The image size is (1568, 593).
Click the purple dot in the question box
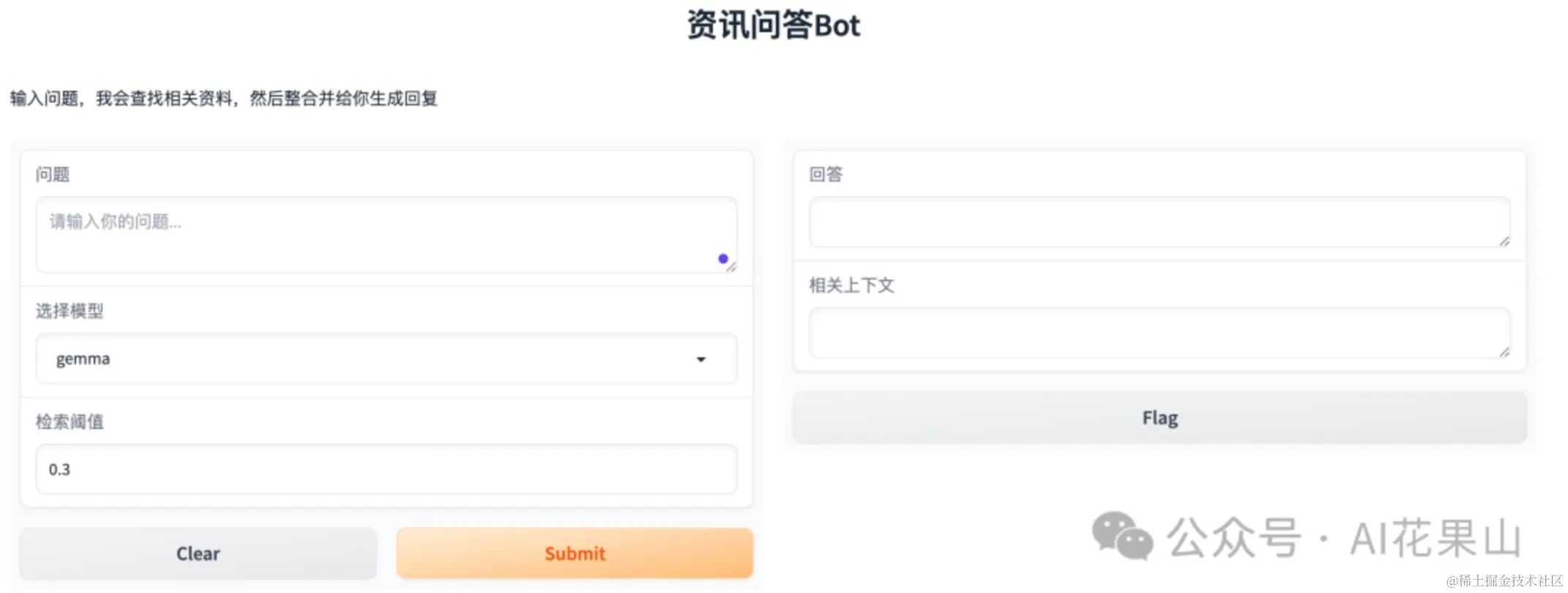coord(723,258)
